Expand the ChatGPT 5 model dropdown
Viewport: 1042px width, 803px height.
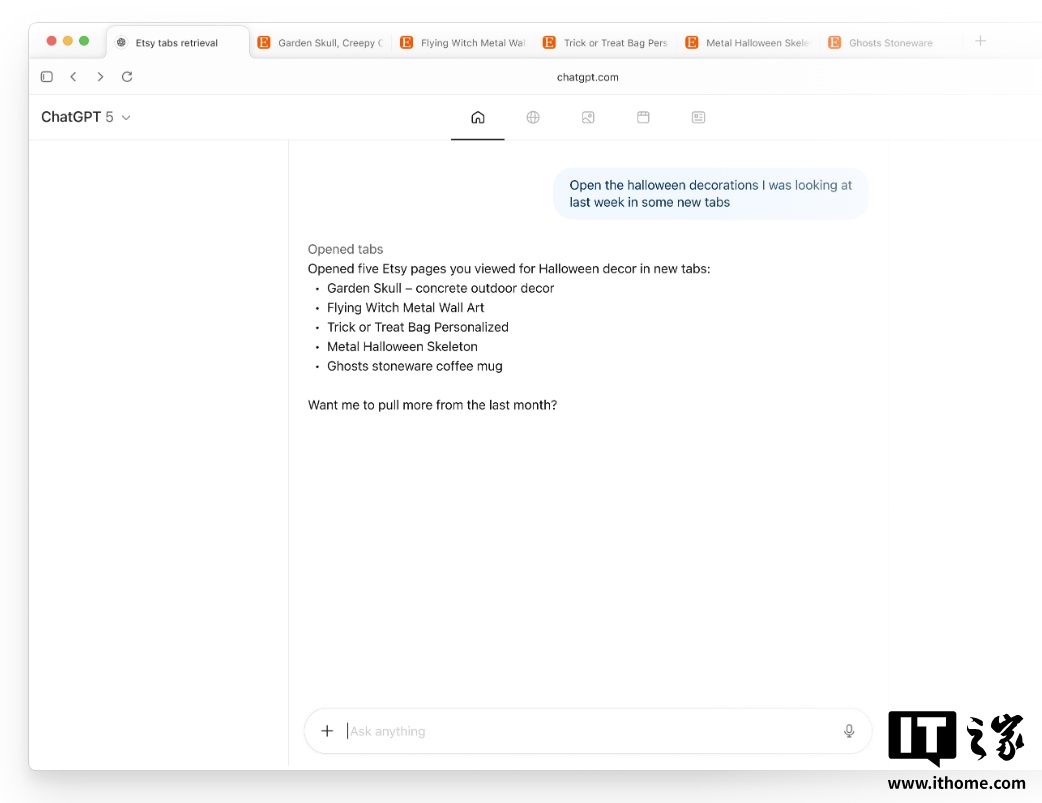click(x=86, y=117)
